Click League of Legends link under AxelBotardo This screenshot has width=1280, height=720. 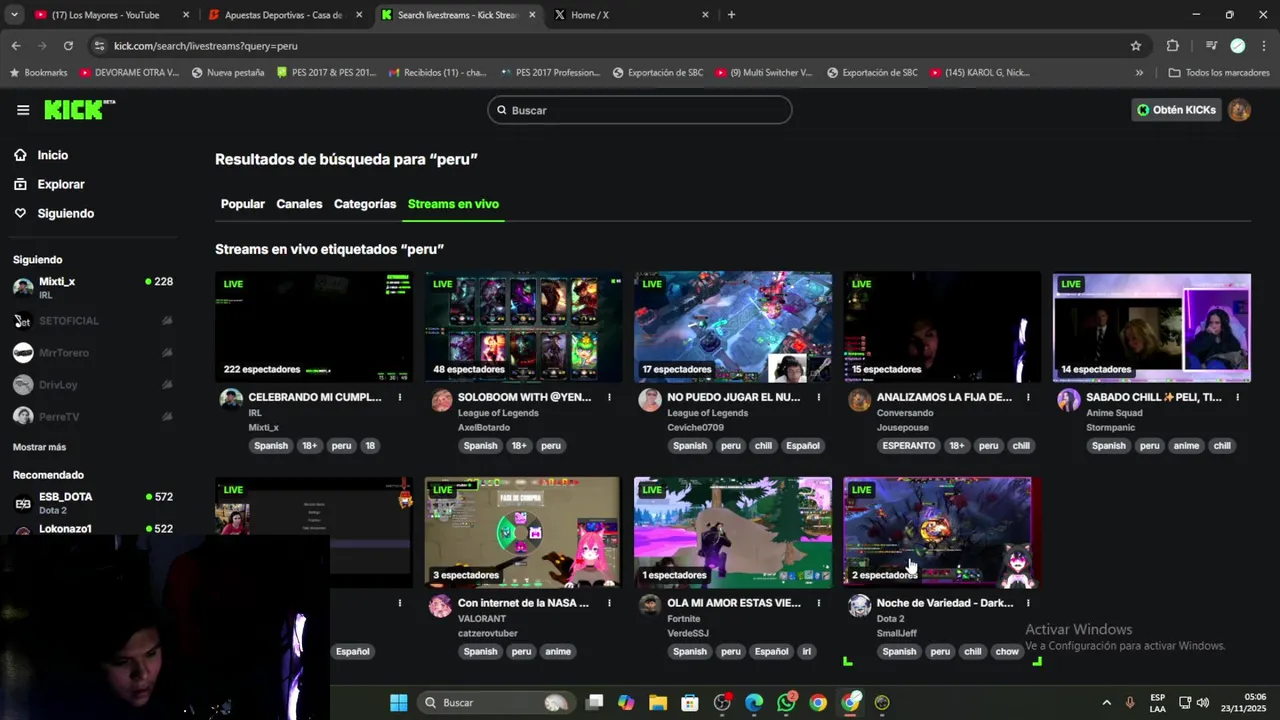(498, 413)
